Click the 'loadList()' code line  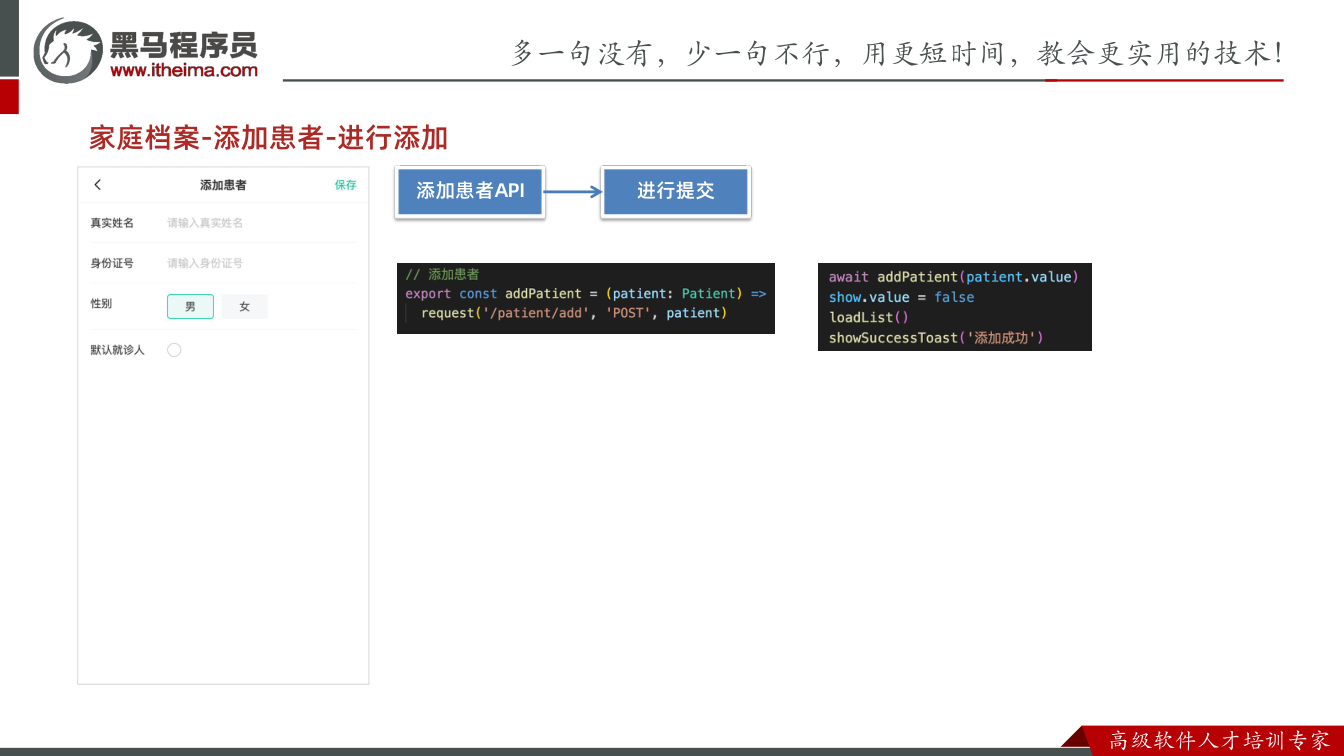tap(869, 318)
